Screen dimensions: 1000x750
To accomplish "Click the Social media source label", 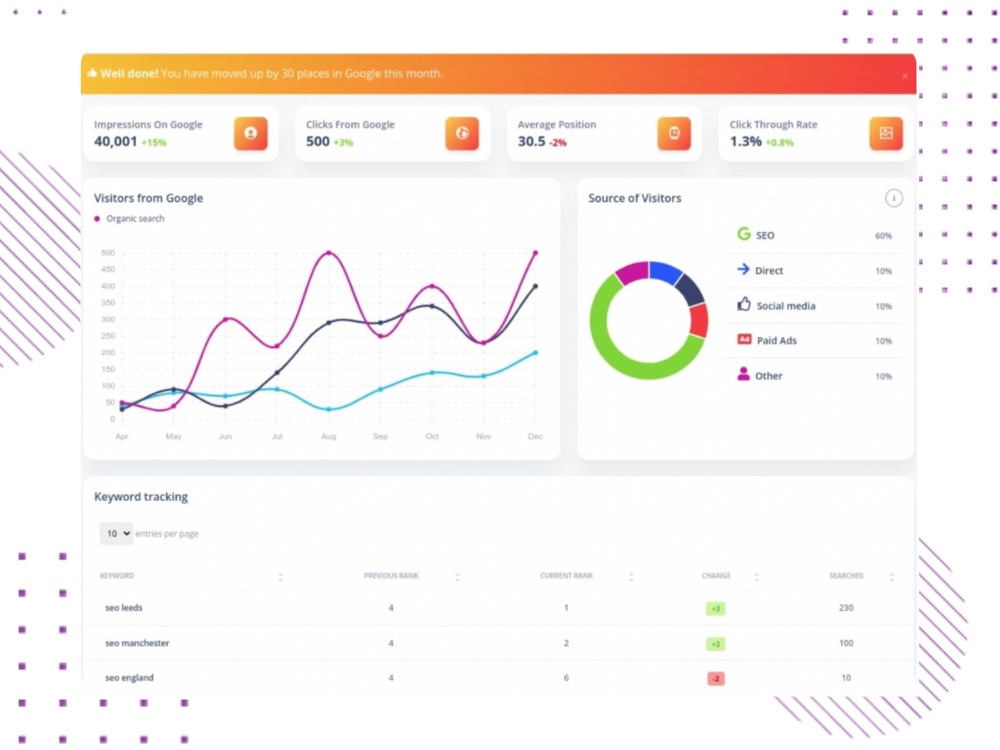I will click(x=786, y=306).
